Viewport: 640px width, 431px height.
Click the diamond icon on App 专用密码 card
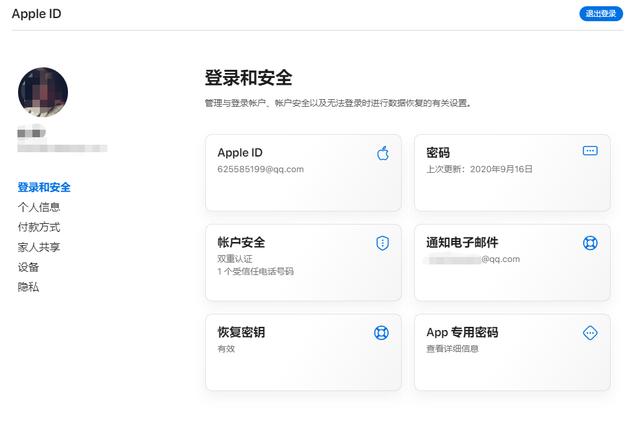pos(590,333)
